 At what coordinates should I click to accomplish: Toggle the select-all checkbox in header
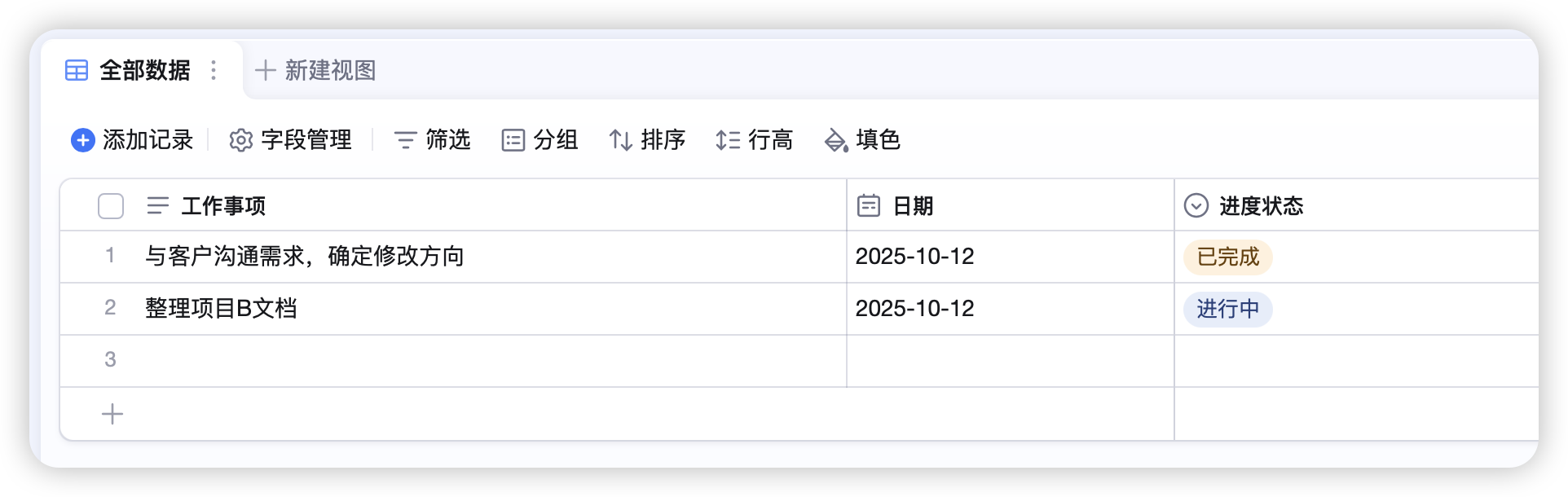111,206
